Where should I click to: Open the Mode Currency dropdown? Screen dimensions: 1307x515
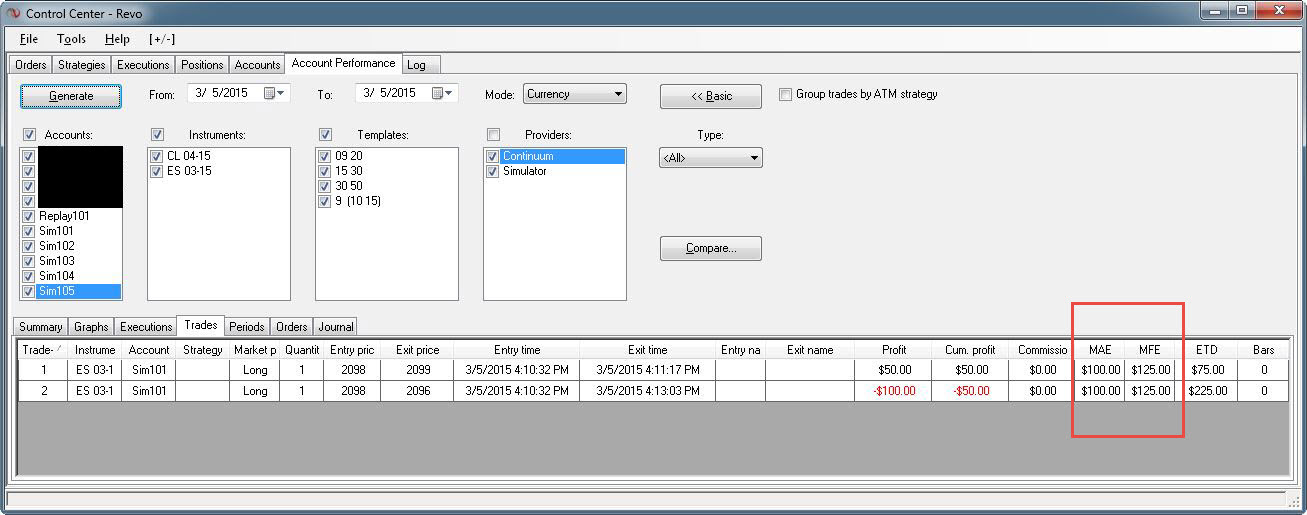tap(575, 94)
